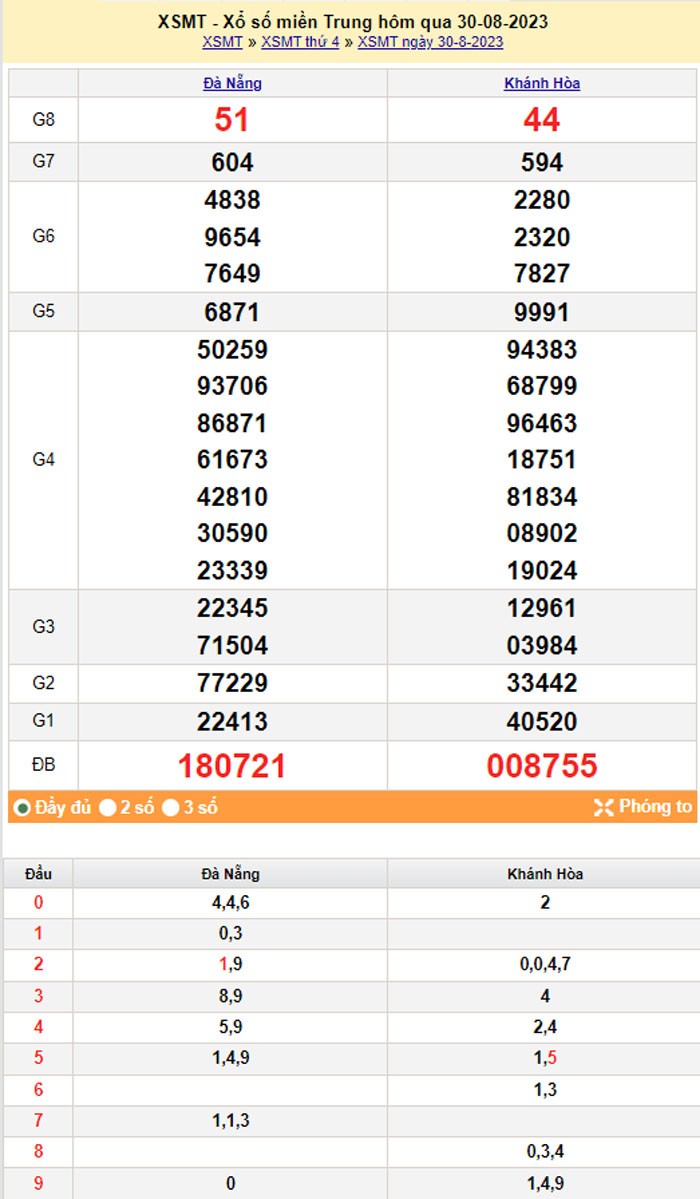Select the 2 số radio option
The width and height of the screenshot is (700, 1199).
(108, 808)
